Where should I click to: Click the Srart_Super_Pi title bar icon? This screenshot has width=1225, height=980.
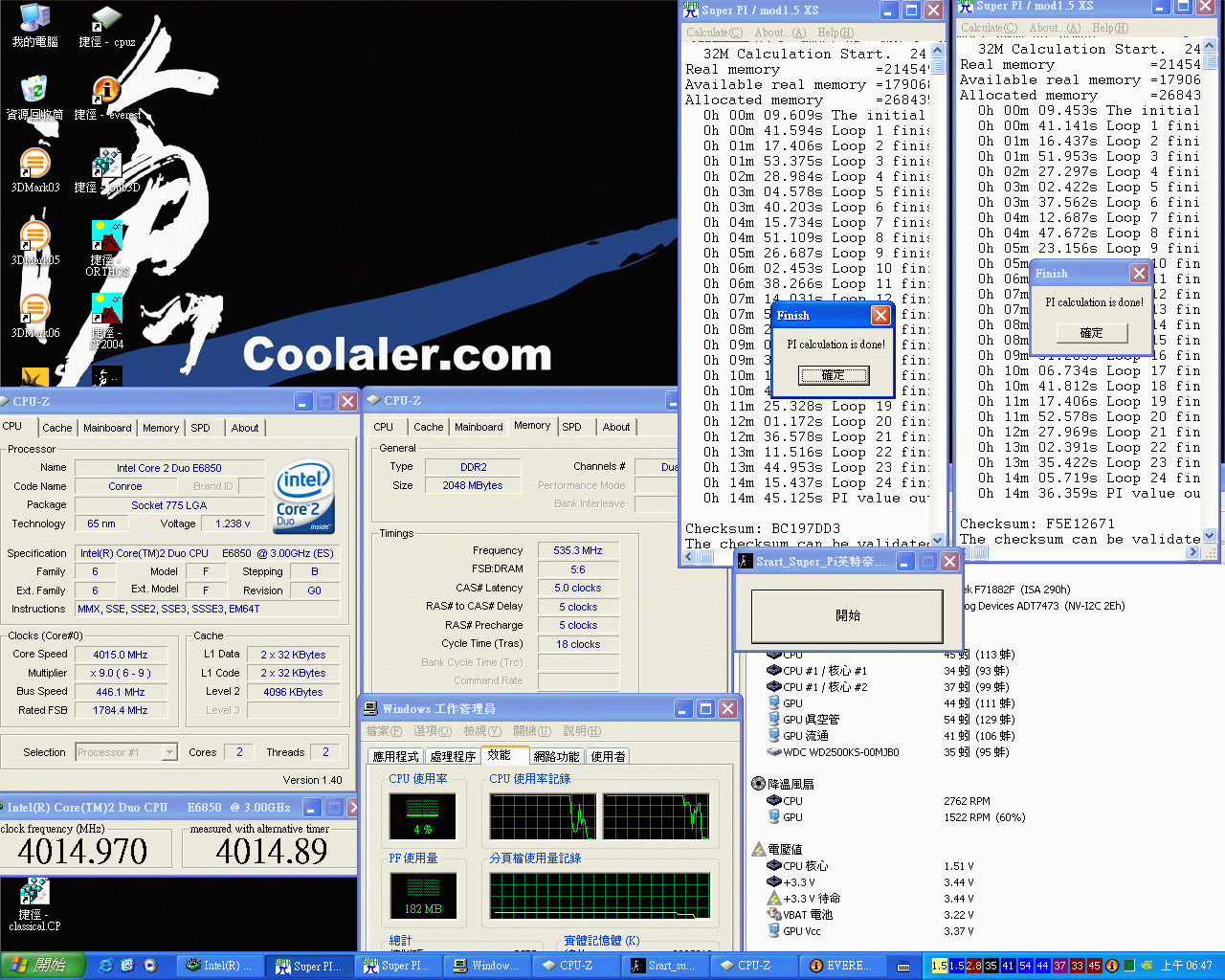point(745,561)
